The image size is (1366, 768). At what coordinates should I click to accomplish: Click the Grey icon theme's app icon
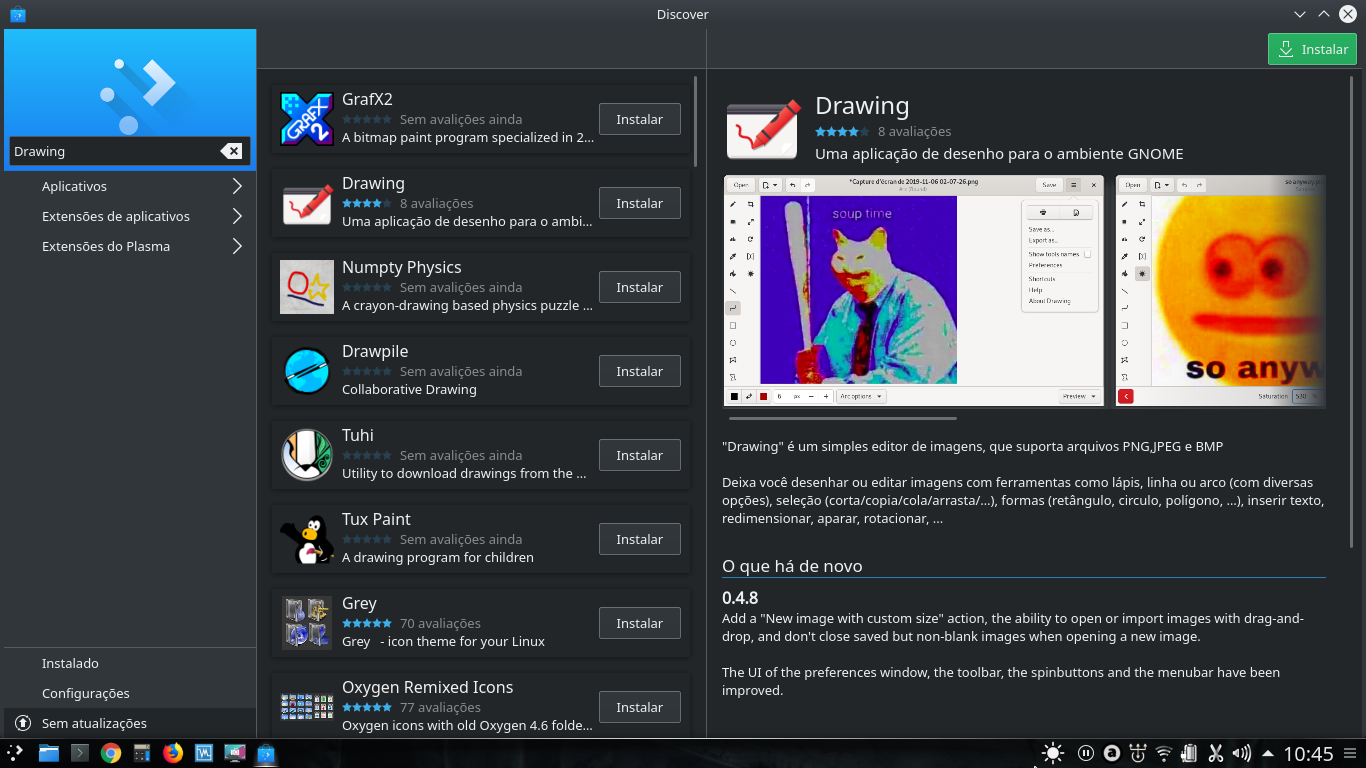coord(306,621)
